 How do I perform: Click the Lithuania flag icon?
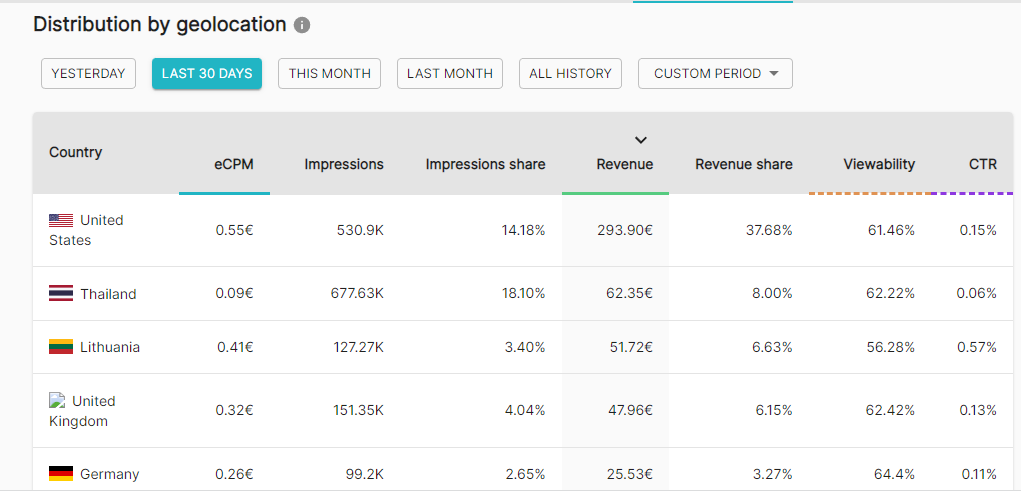click(61, 347)
